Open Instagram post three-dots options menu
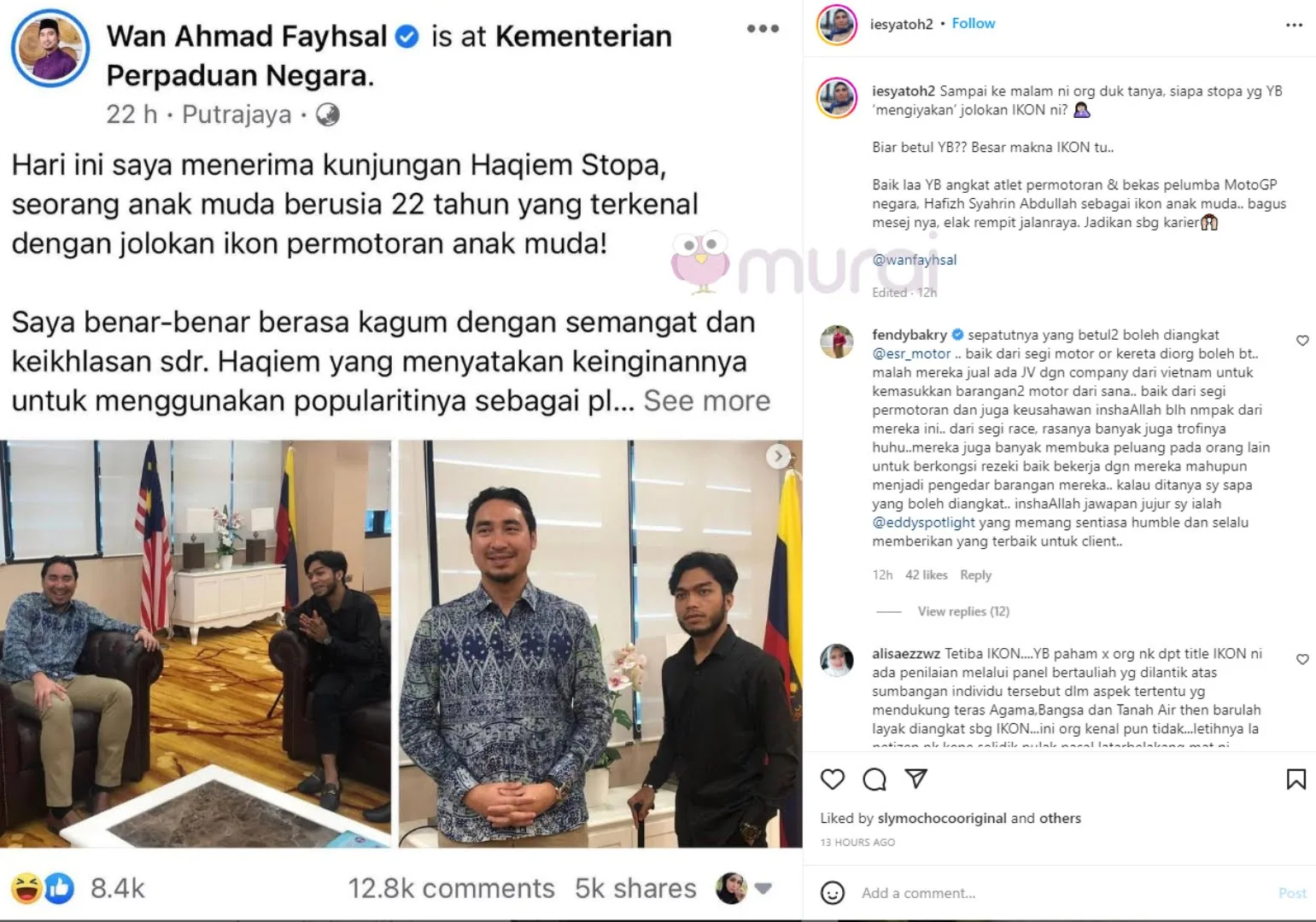The image size is (1316, 922). [x=1294, y=25]
